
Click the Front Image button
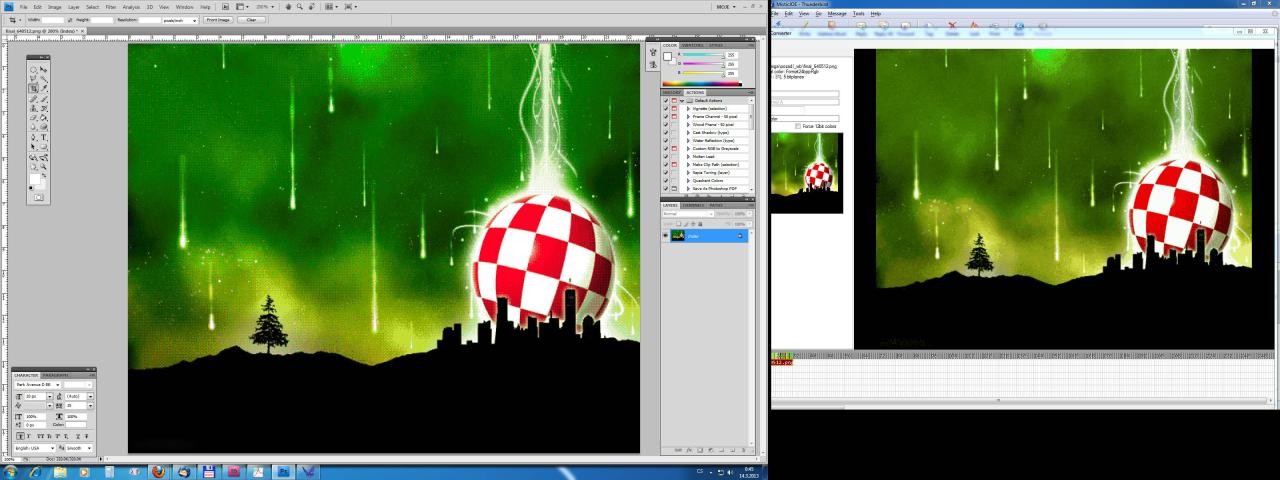coord(217,20)
